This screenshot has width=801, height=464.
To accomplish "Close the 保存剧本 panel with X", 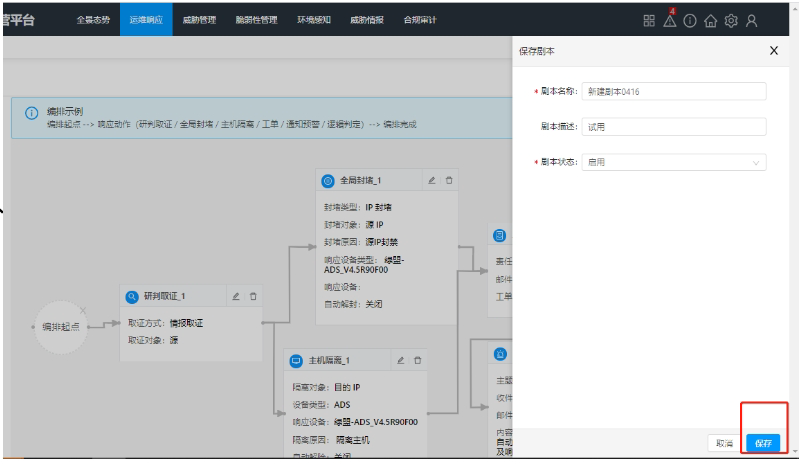I will tap(774, 50).
